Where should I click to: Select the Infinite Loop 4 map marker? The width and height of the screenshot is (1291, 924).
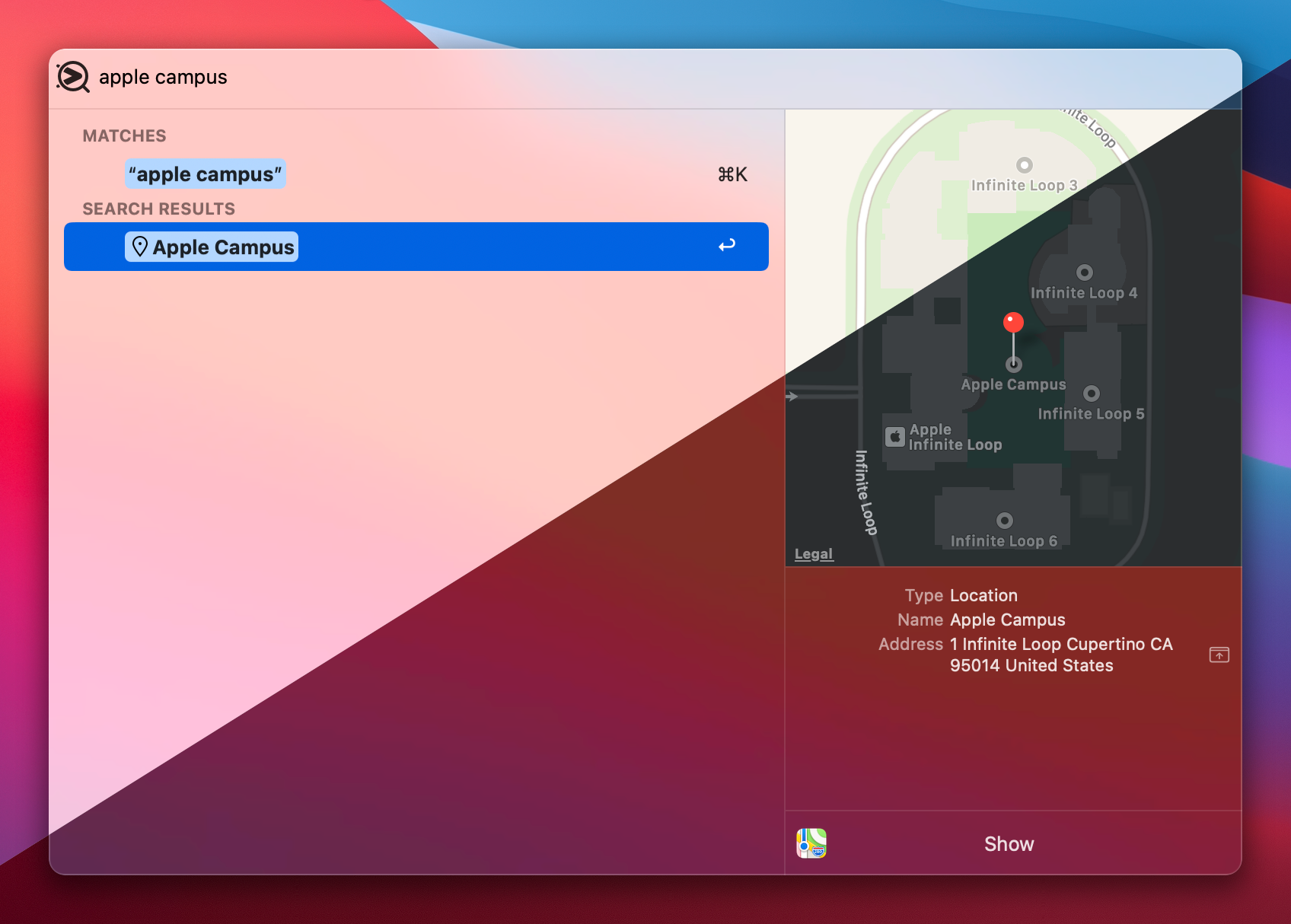1085,272
